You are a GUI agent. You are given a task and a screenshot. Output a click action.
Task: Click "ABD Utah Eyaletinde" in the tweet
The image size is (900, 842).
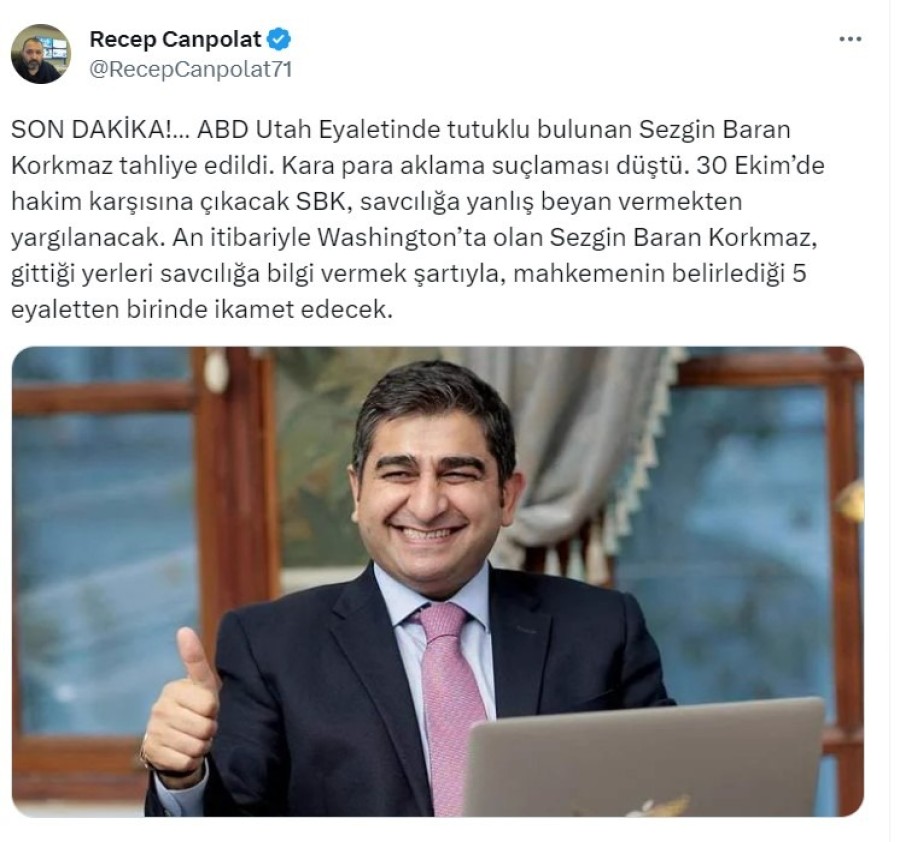coord(319,130)
